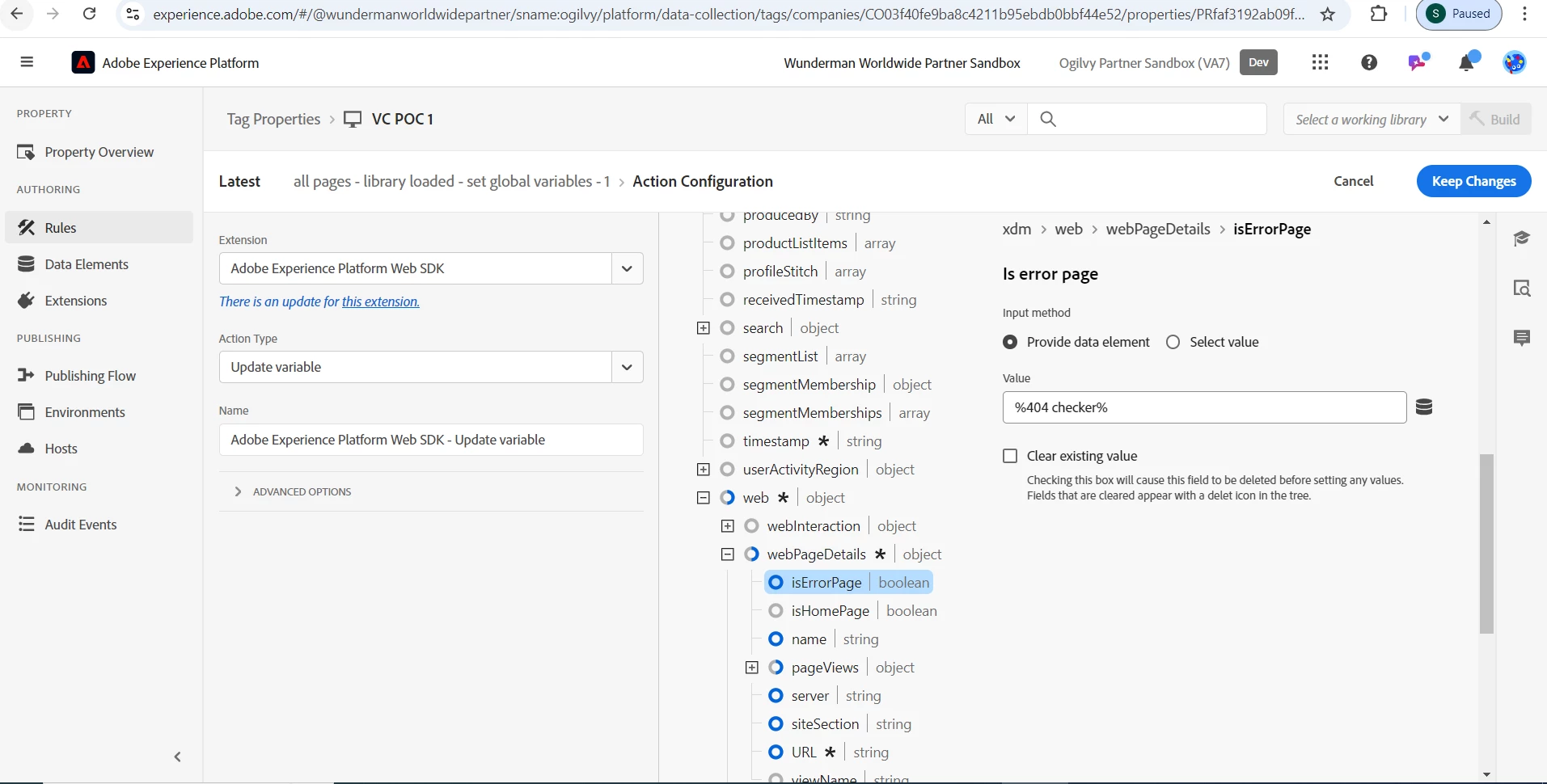Expand the webInteraction node
Image resolution: width=1547 pixels, height=784 pixels.
point(727,525)
